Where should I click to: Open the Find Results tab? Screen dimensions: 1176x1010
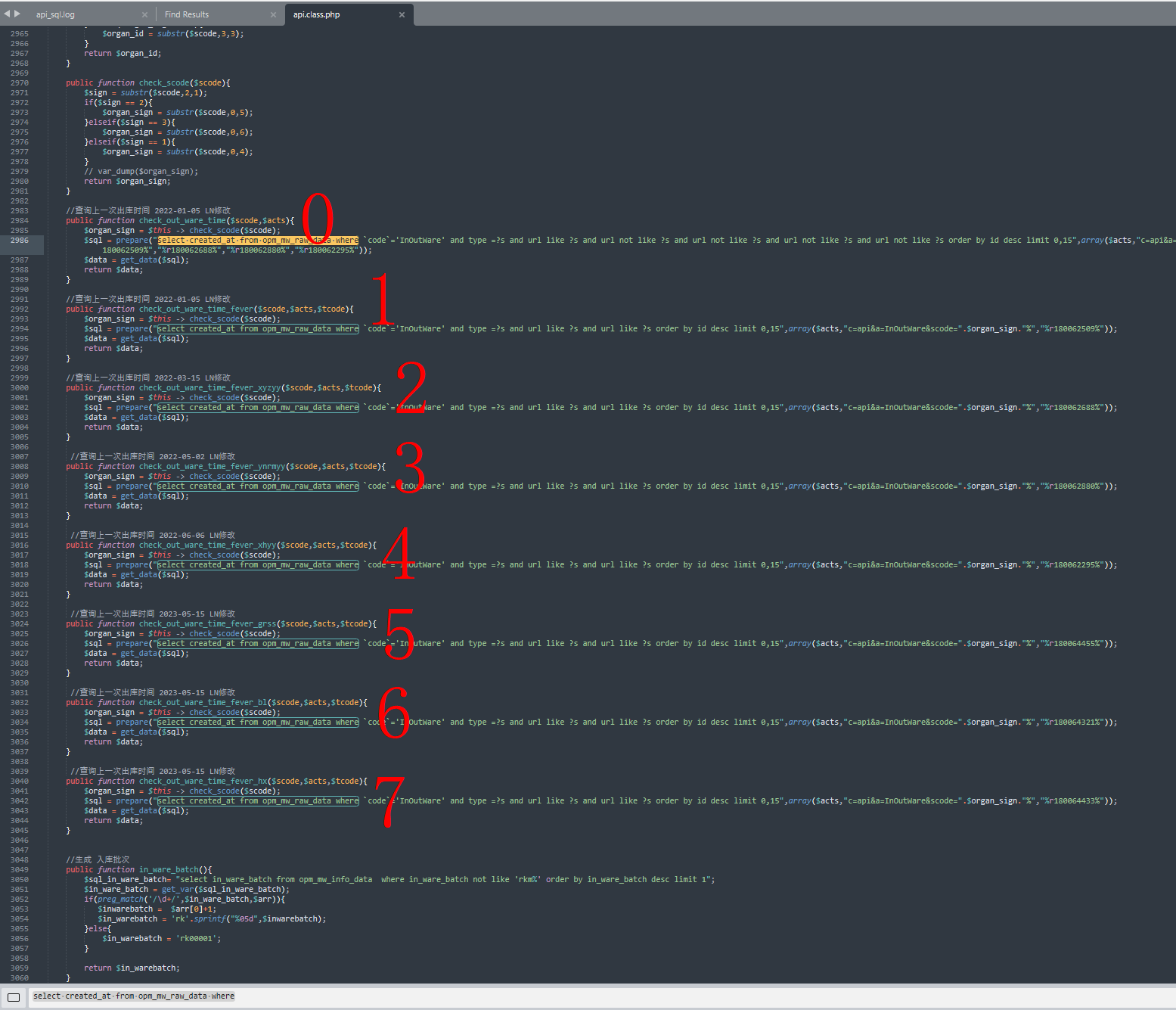point(187,14)
